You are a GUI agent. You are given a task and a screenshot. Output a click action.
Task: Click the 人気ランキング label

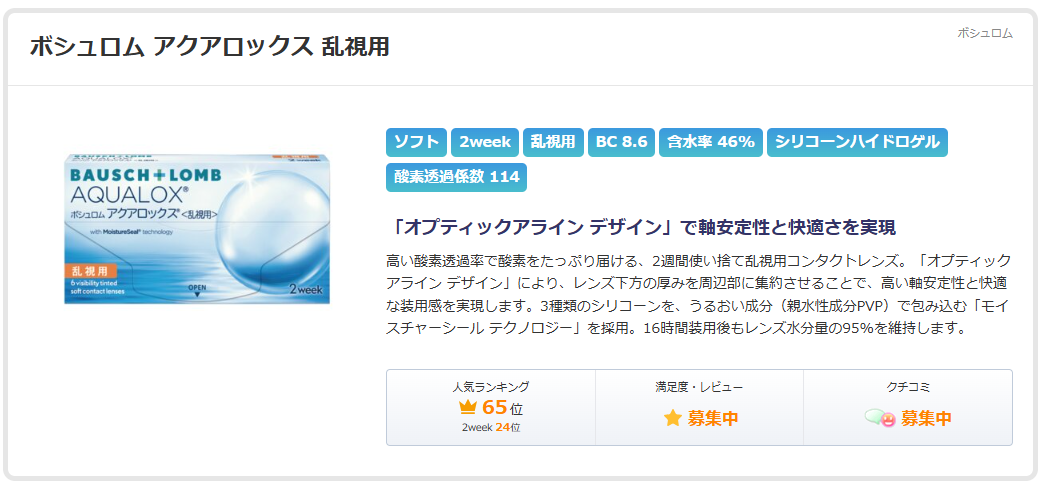point(490,386)
